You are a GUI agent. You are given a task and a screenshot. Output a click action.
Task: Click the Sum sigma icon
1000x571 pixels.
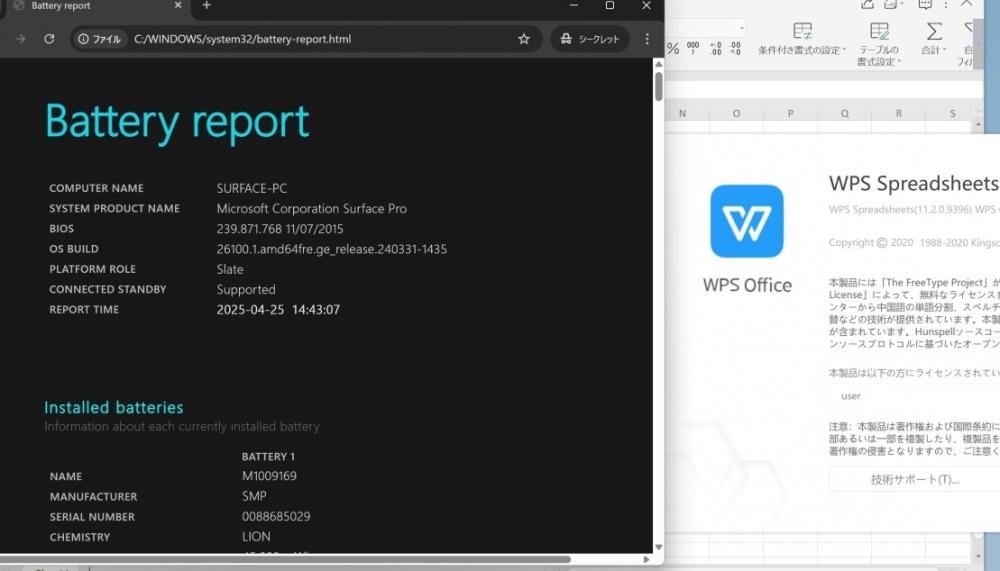click(934, 31)
